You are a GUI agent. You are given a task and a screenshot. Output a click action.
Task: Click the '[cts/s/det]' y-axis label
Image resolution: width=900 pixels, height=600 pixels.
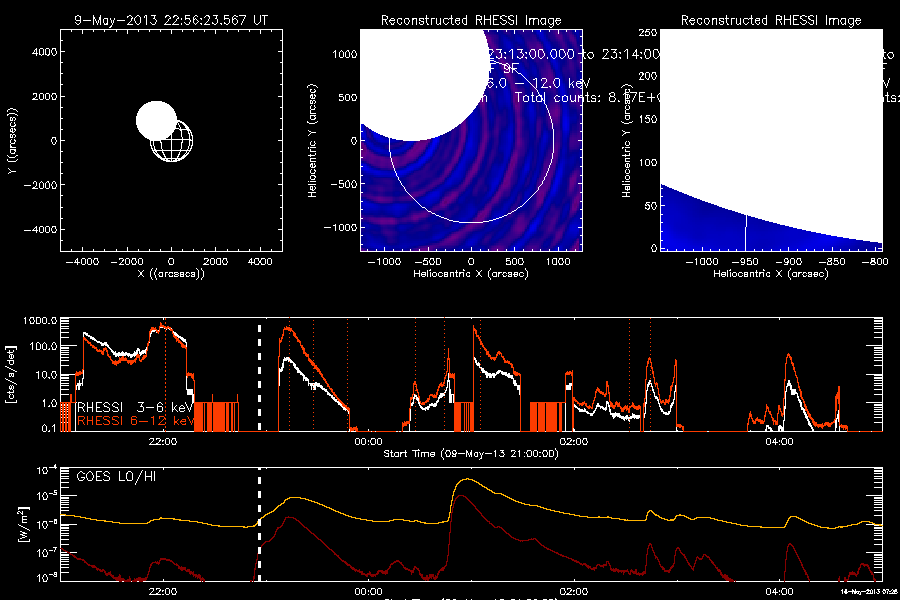(x=10, y=374)
